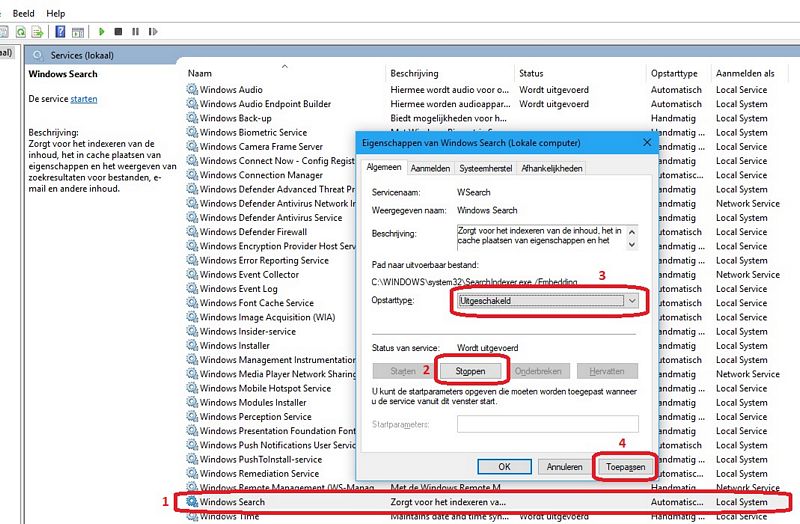The width and height of the screenshot is (800, 524).
Task: Click the WSearch service name text
Action: click(473, 192)
